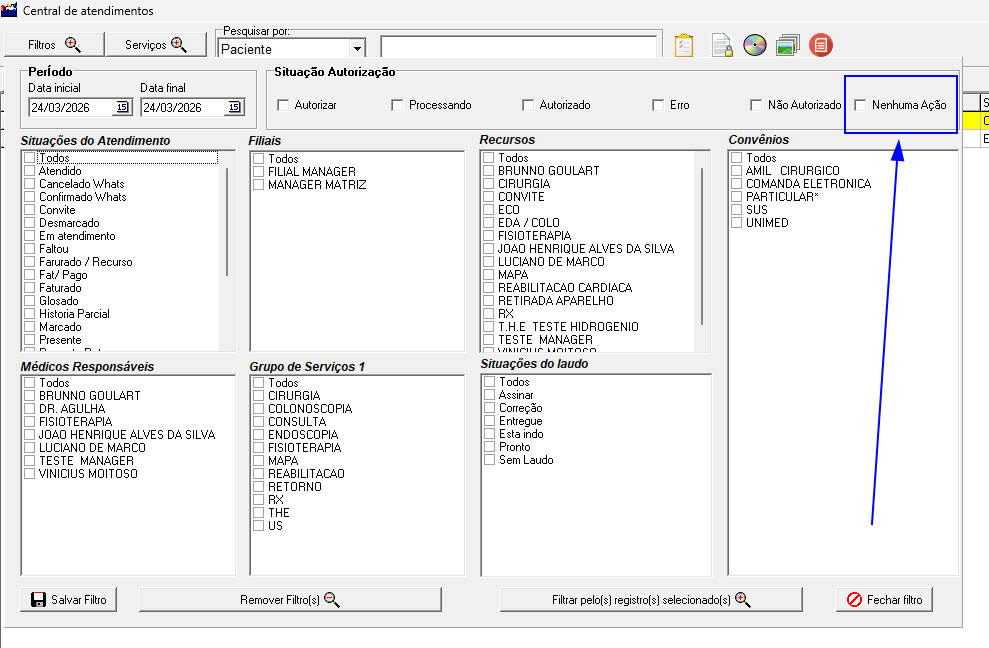Open the CD disc icon
This screenshot has width=989, height=648.
[754, 45]
